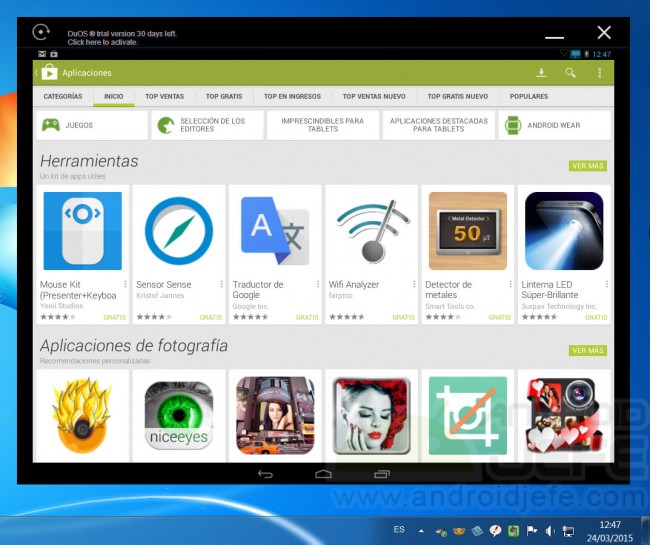Open the Wifi Analyzer icon

pos(372,231)
